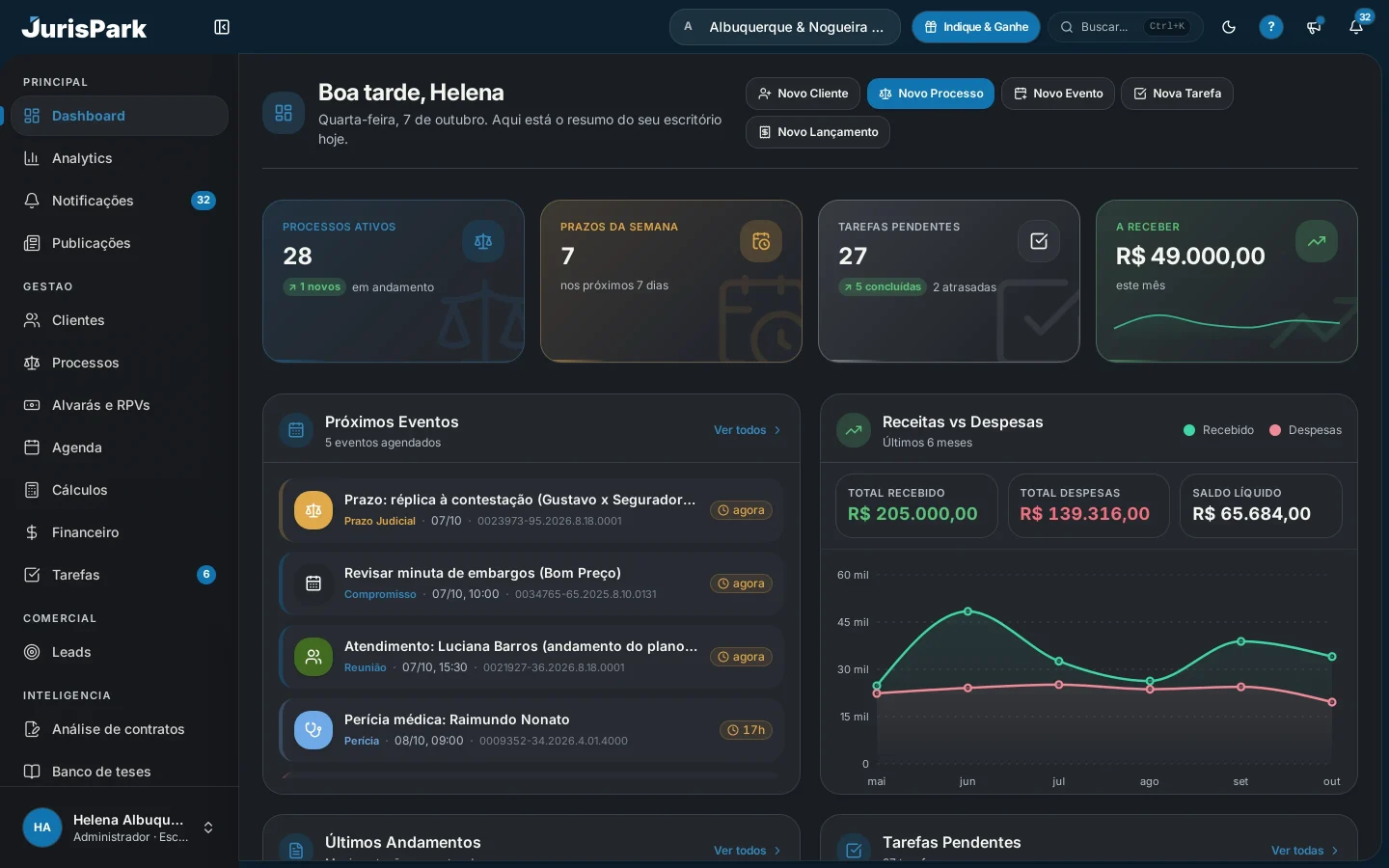Click the stethoscope icon of Perícia médica event

click(x=313, y=730)
